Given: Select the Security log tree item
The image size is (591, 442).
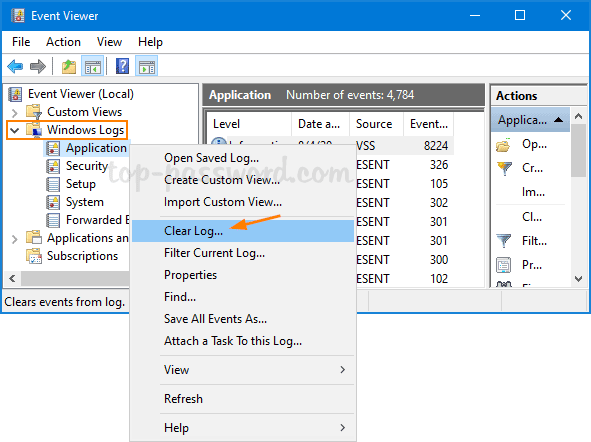Looking at the screenshot, I should 87,166.
